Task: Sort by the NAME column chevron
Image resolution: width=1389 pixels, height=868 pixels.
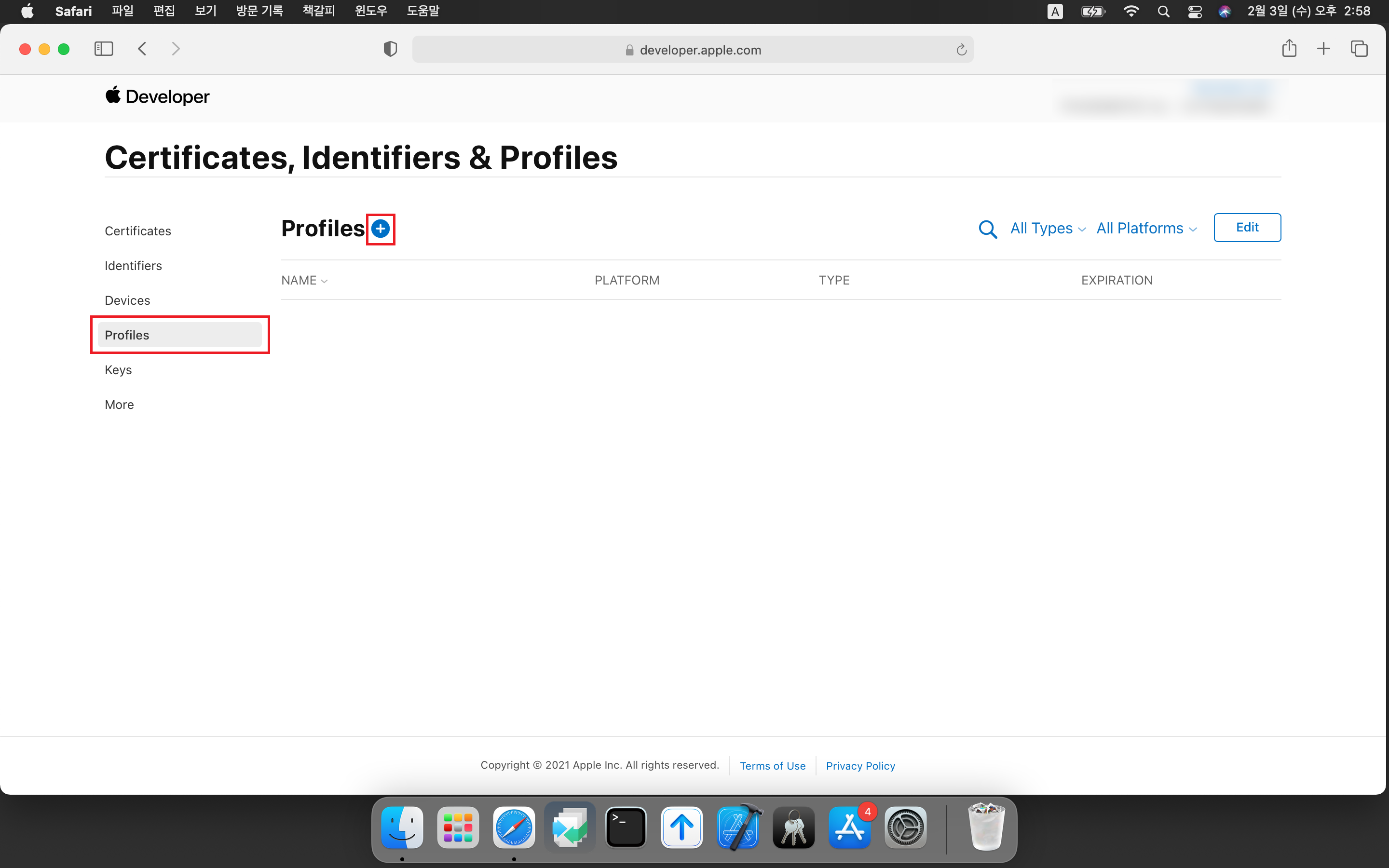Action: pos(324,281)
